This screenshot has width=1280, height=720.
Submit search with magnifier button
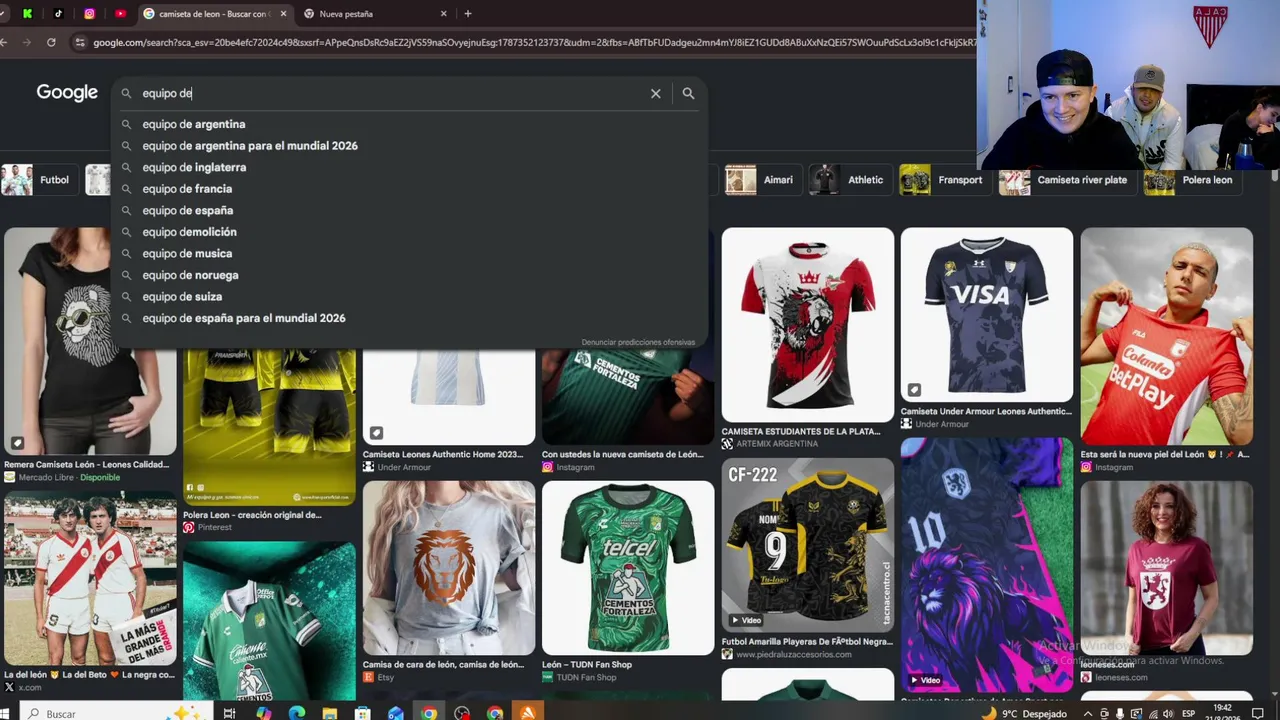pos(688,93)
